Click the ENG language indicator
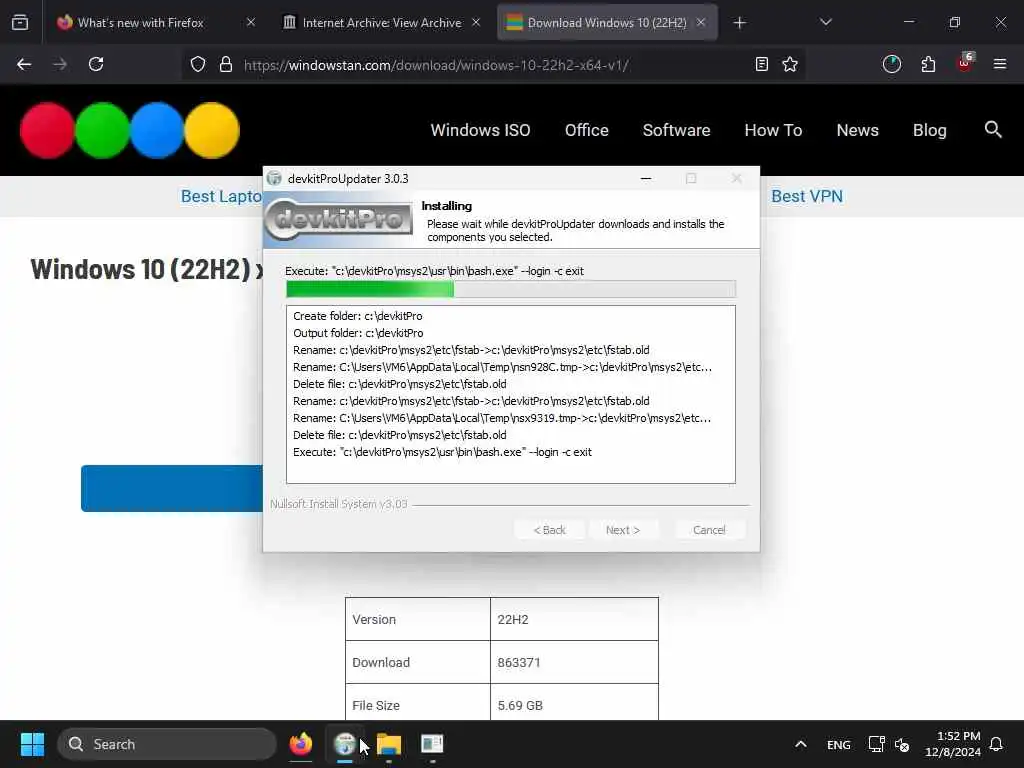The image size is (1024, 768). point(839,744)
